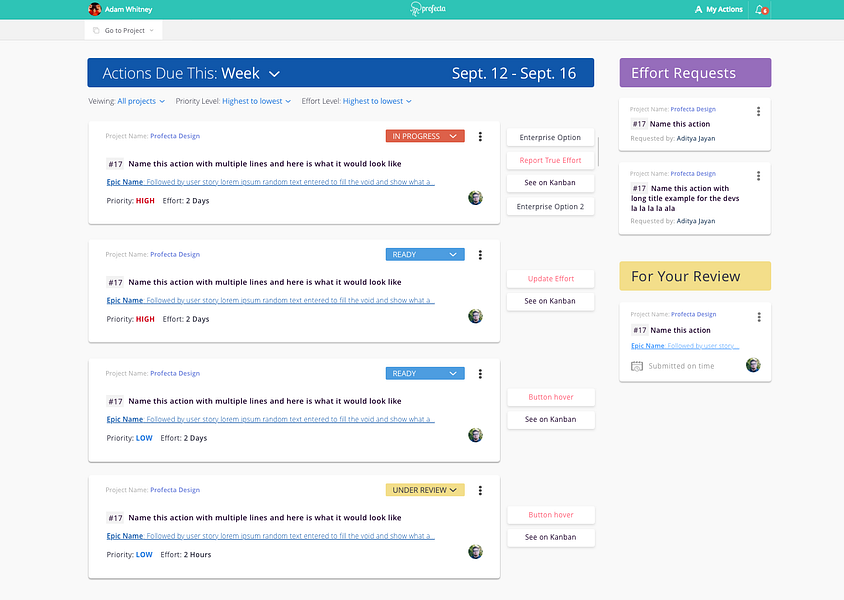The width and height of the screenshot is (844, 600).
Task: Open My Actions in the top bar
Action: pos(719,9)
